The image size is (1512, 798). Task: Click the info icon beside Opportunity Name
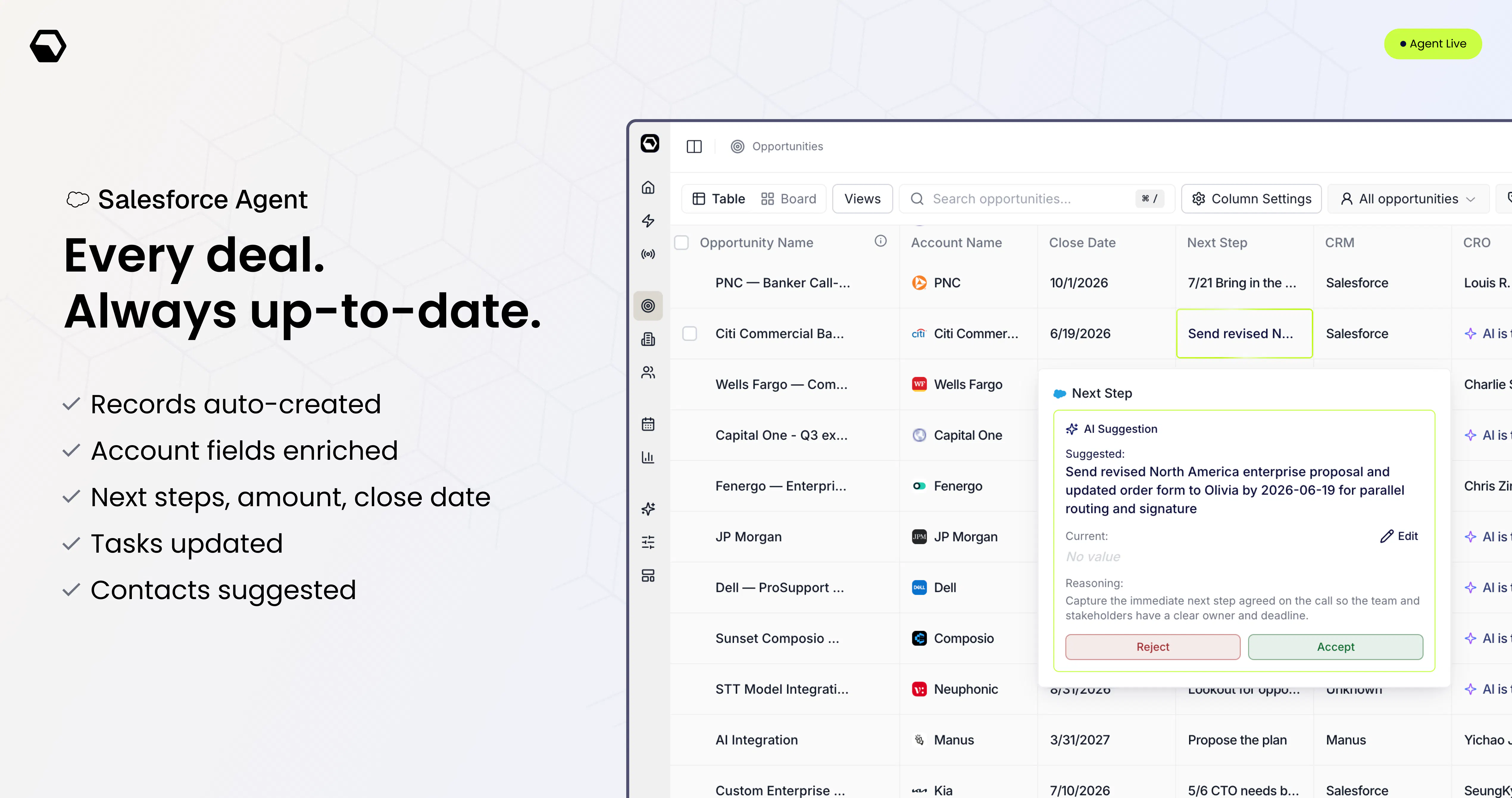pos(880,241)
